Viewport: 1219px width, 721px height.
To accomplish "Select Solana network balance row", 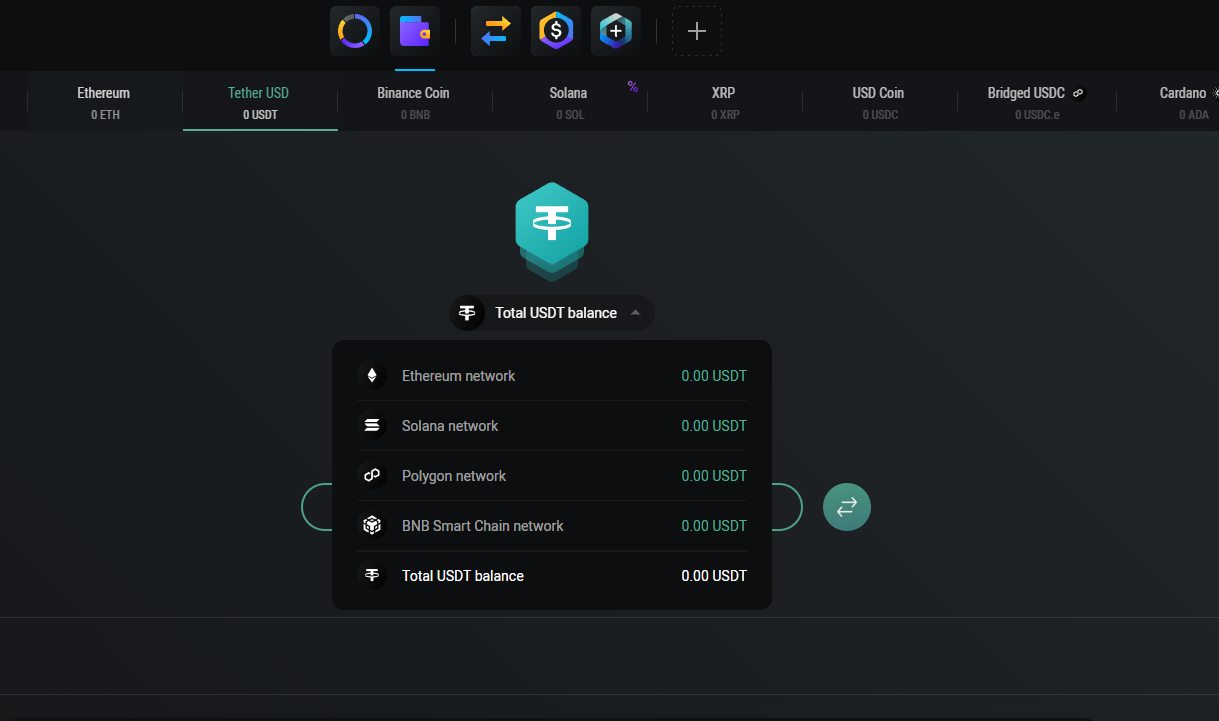I will tap(552, 426).
